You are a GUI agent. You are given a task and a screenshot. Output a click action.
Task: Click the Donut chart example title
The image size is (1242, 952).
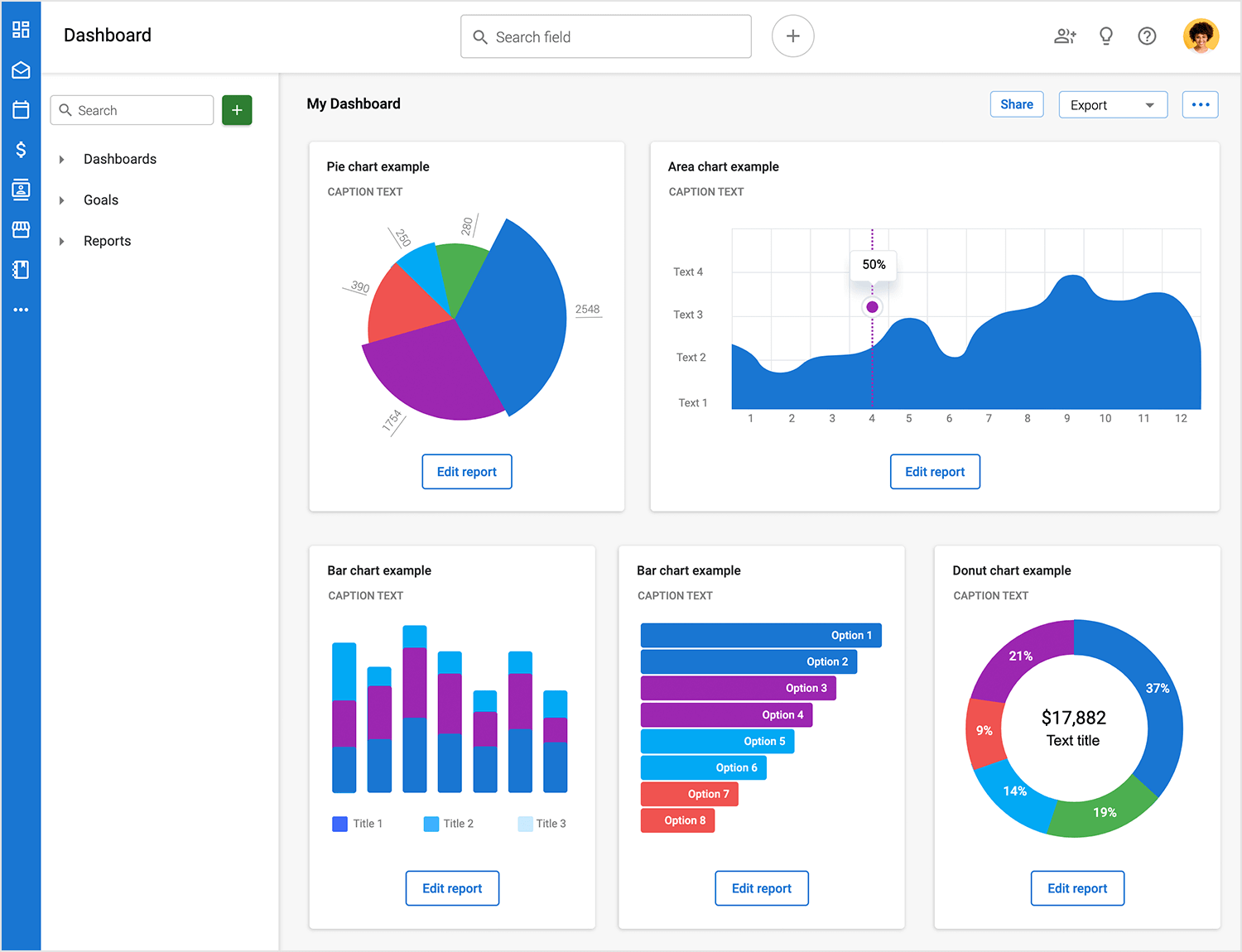[1012, 570]
